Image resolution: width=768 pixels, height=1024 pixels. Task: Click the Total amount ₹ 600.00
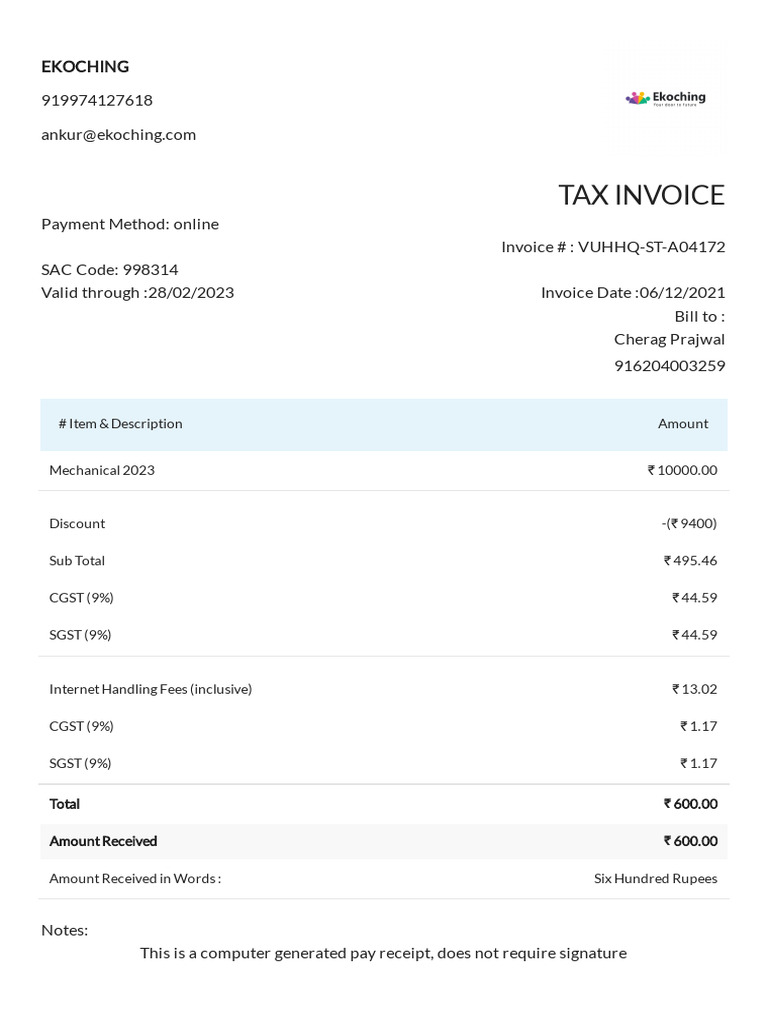tap(690, 803)
